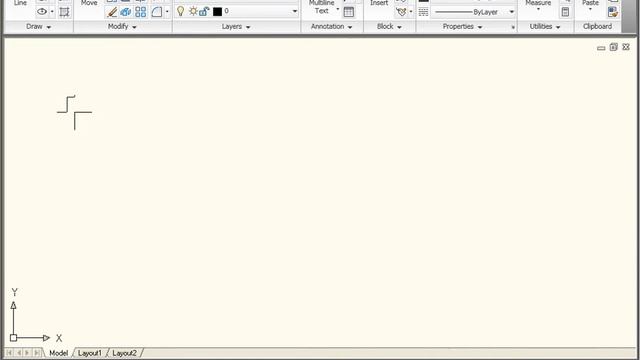This screenshot has height=360, width=640.
Task: Expand the Block panel
Action: click(389, 27)
